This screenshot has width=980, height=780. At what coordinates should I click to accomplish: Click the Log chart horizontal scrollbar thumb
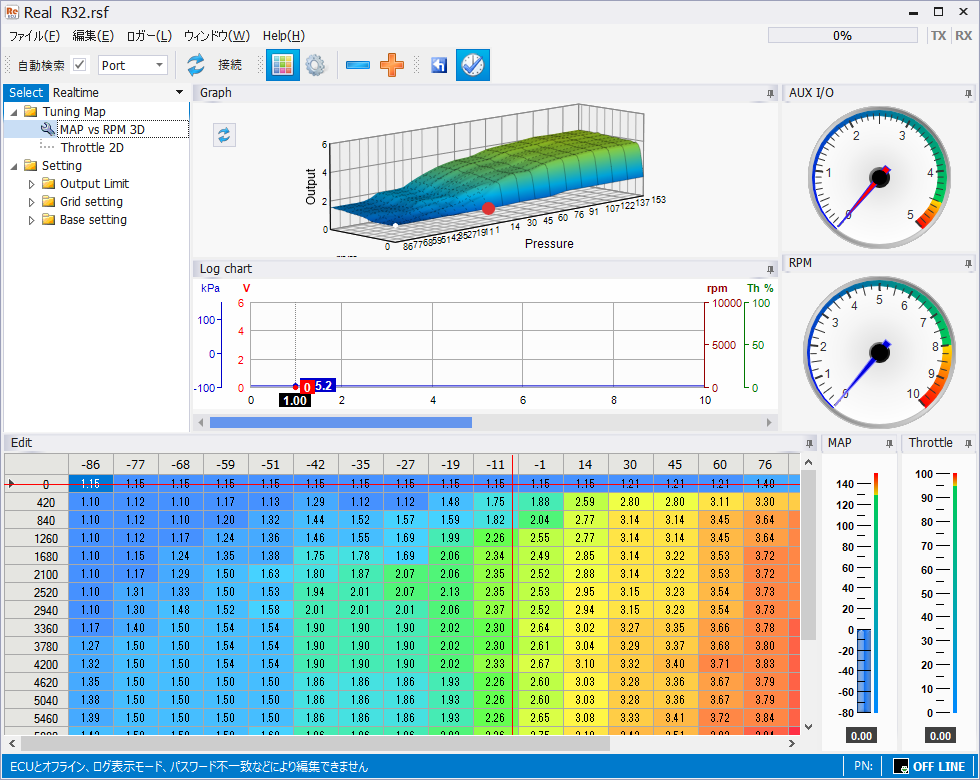341,422
